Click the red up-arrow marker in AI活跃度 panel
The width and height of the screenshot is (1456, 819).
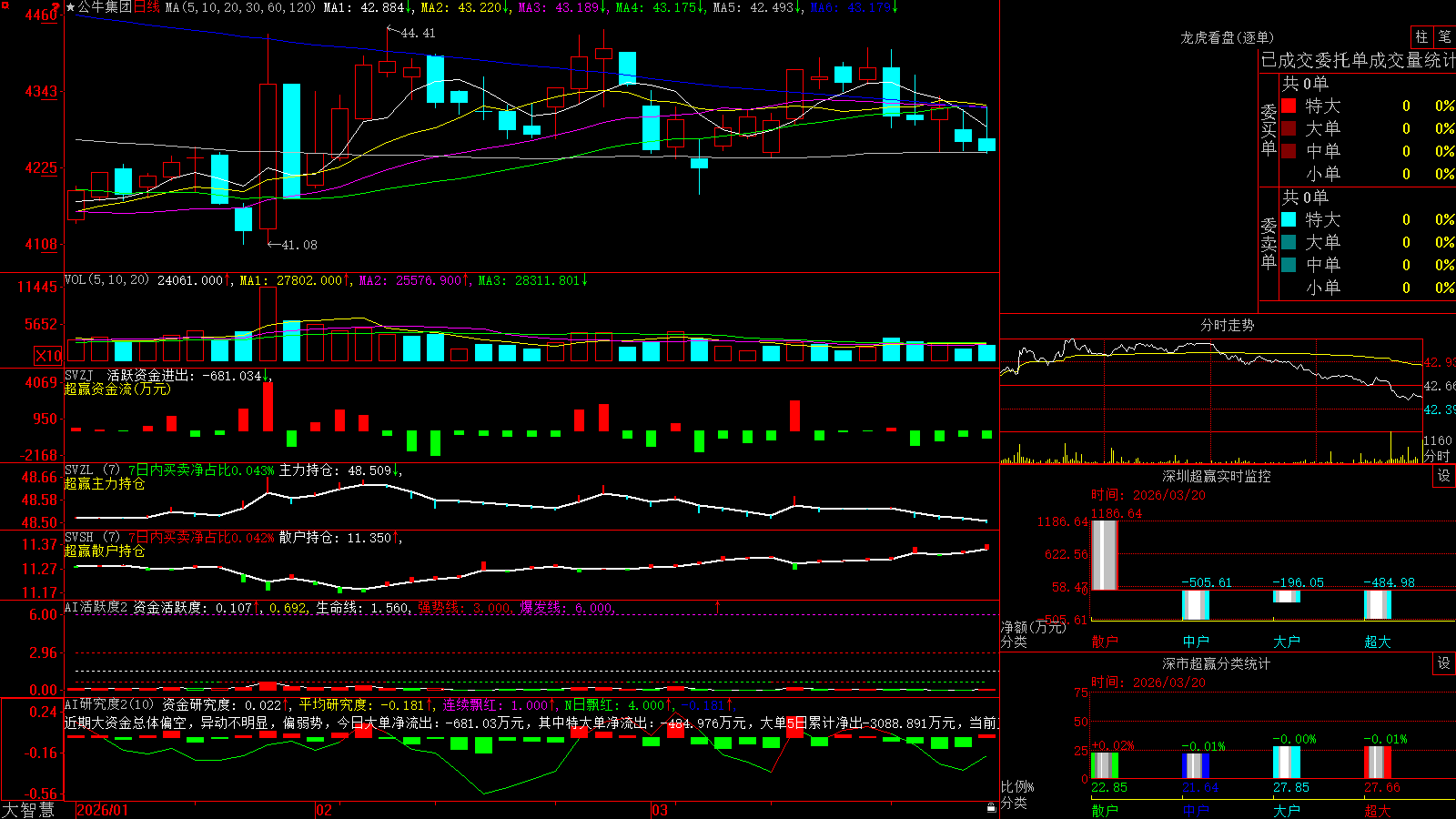pos(718,607)
